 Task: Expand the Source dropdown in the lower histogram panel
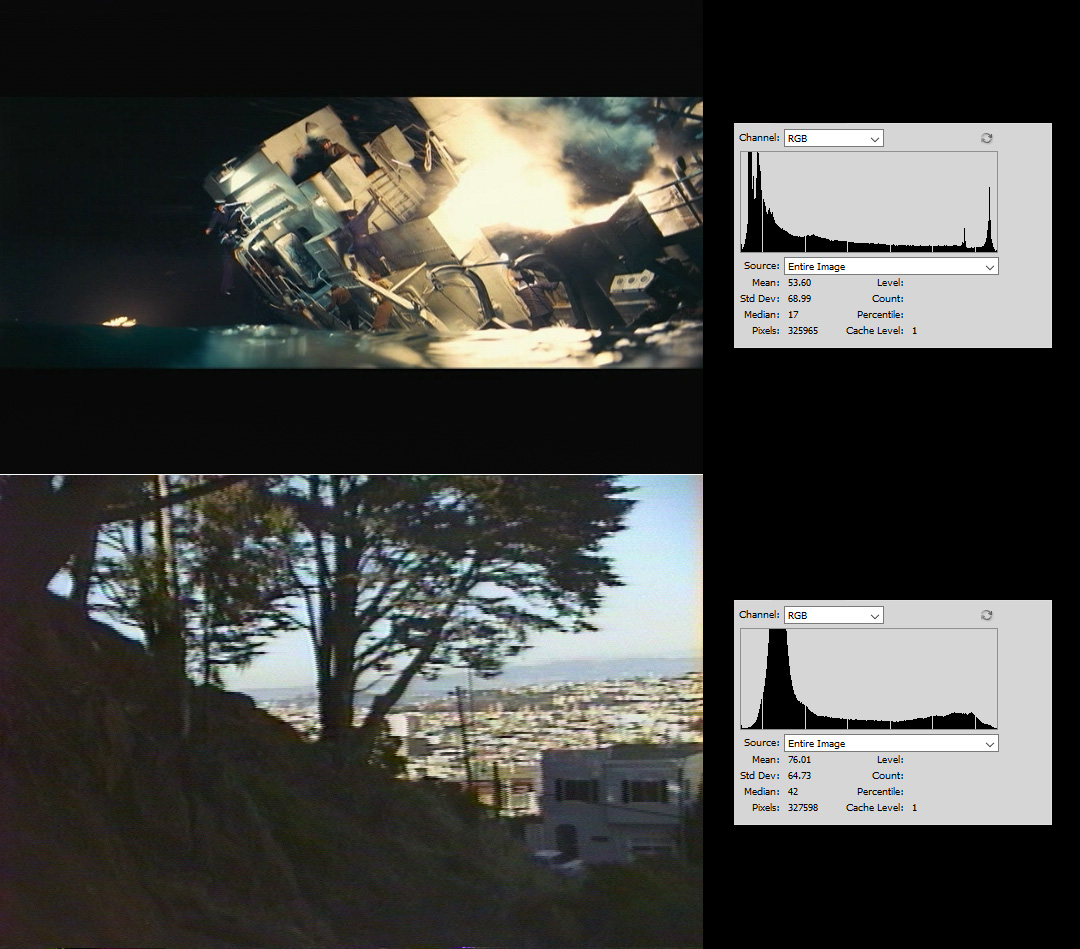(x=891, y=744)
